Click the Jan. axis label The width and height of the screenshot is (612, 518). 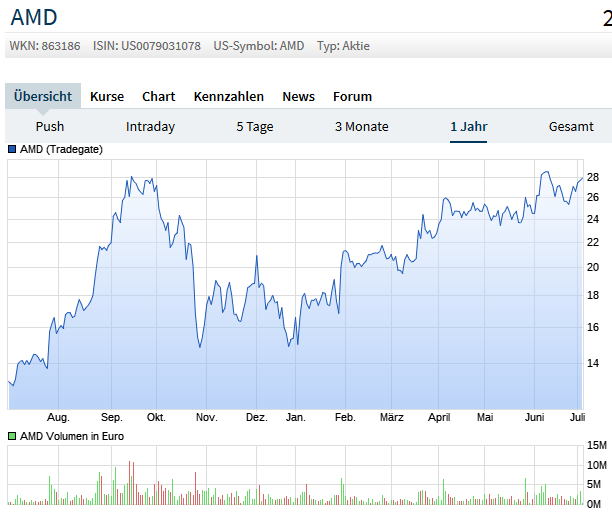(x=295, y=417)
